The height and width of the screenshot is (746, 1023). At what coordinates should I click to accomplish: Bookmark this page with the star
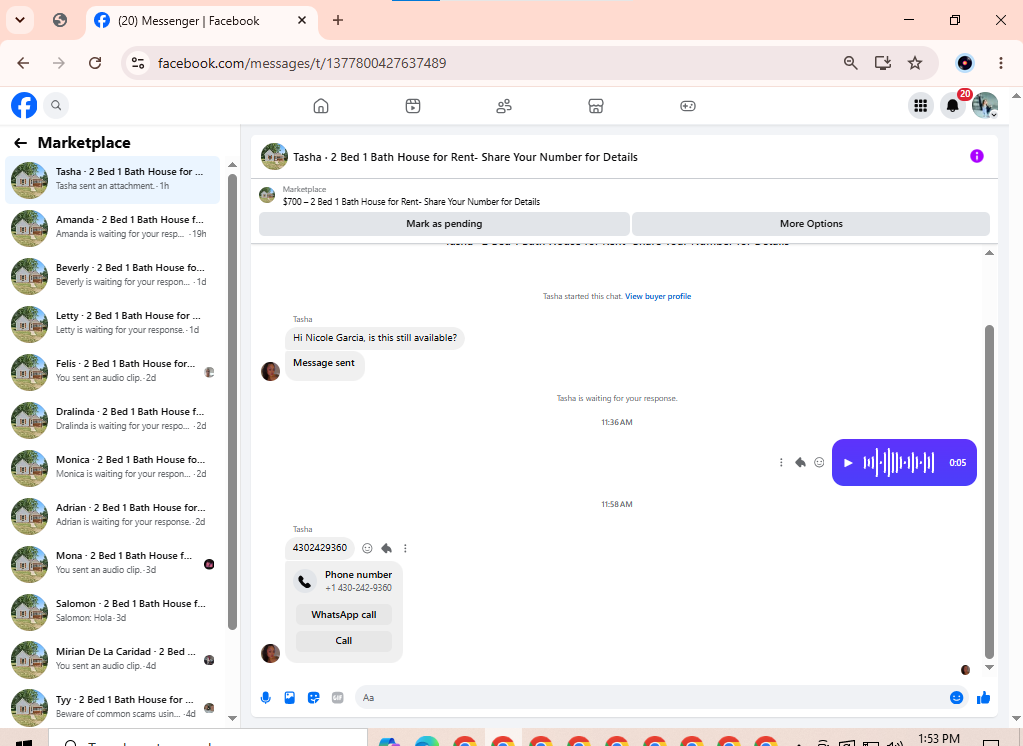tap(915, 63)
